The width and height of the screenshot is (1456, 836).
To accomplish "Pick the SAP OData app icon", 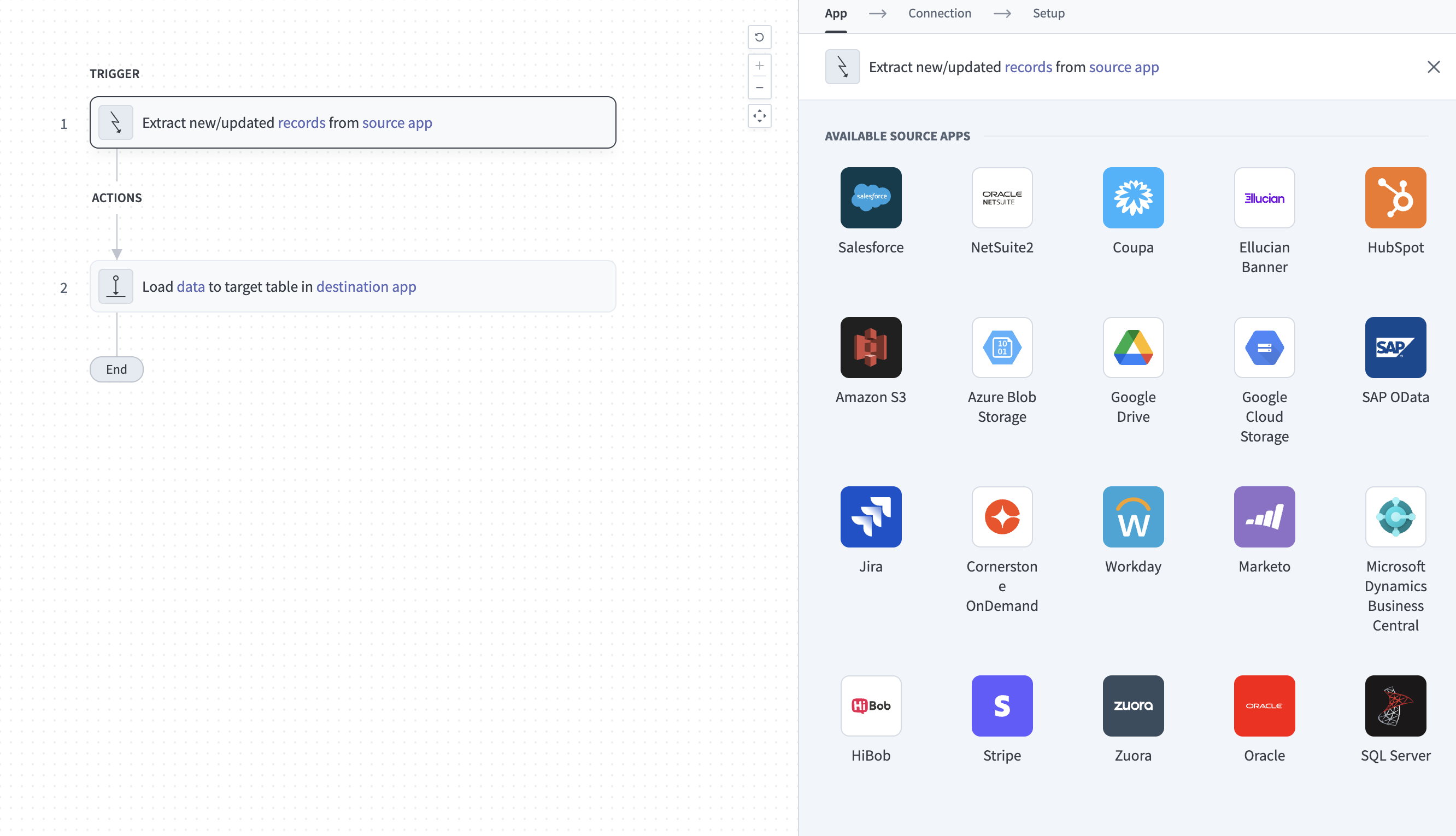I will click(x=1395, y=348).
